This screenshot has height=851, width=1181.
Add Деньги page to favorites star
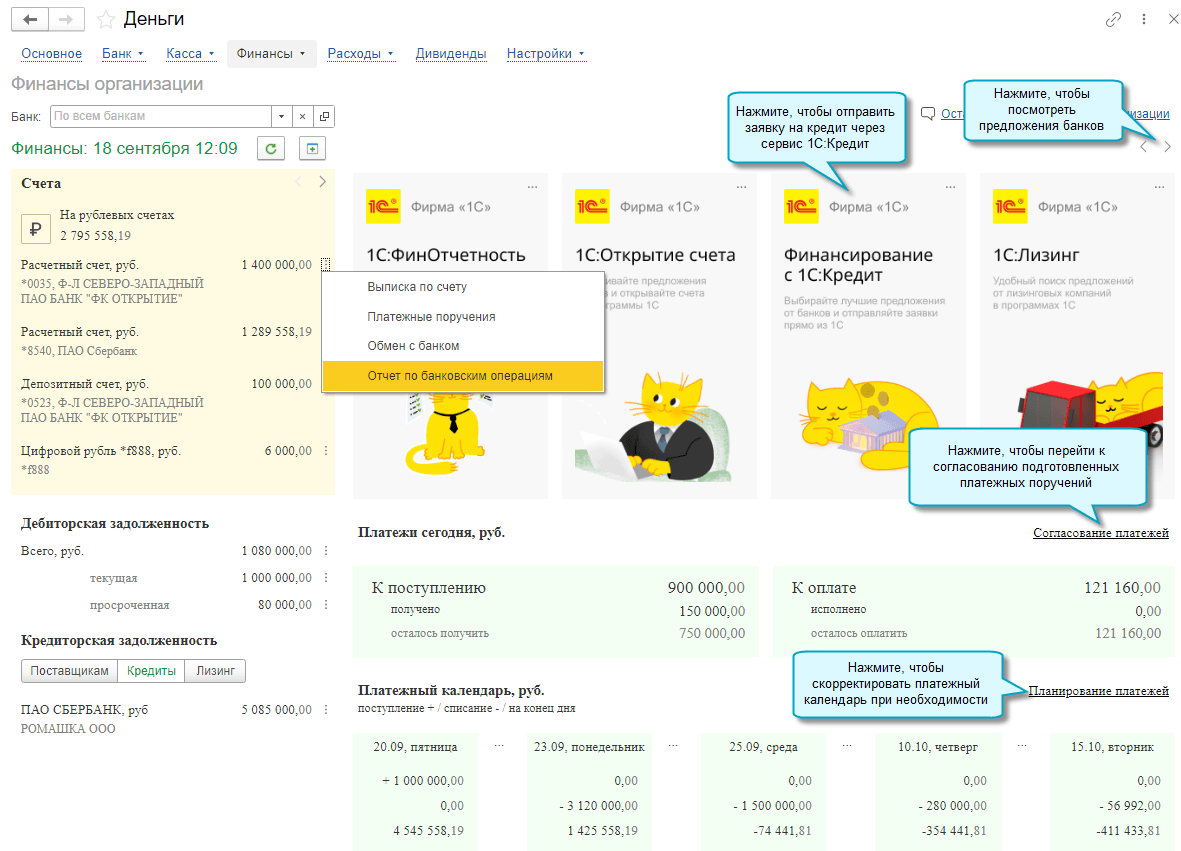106,19
